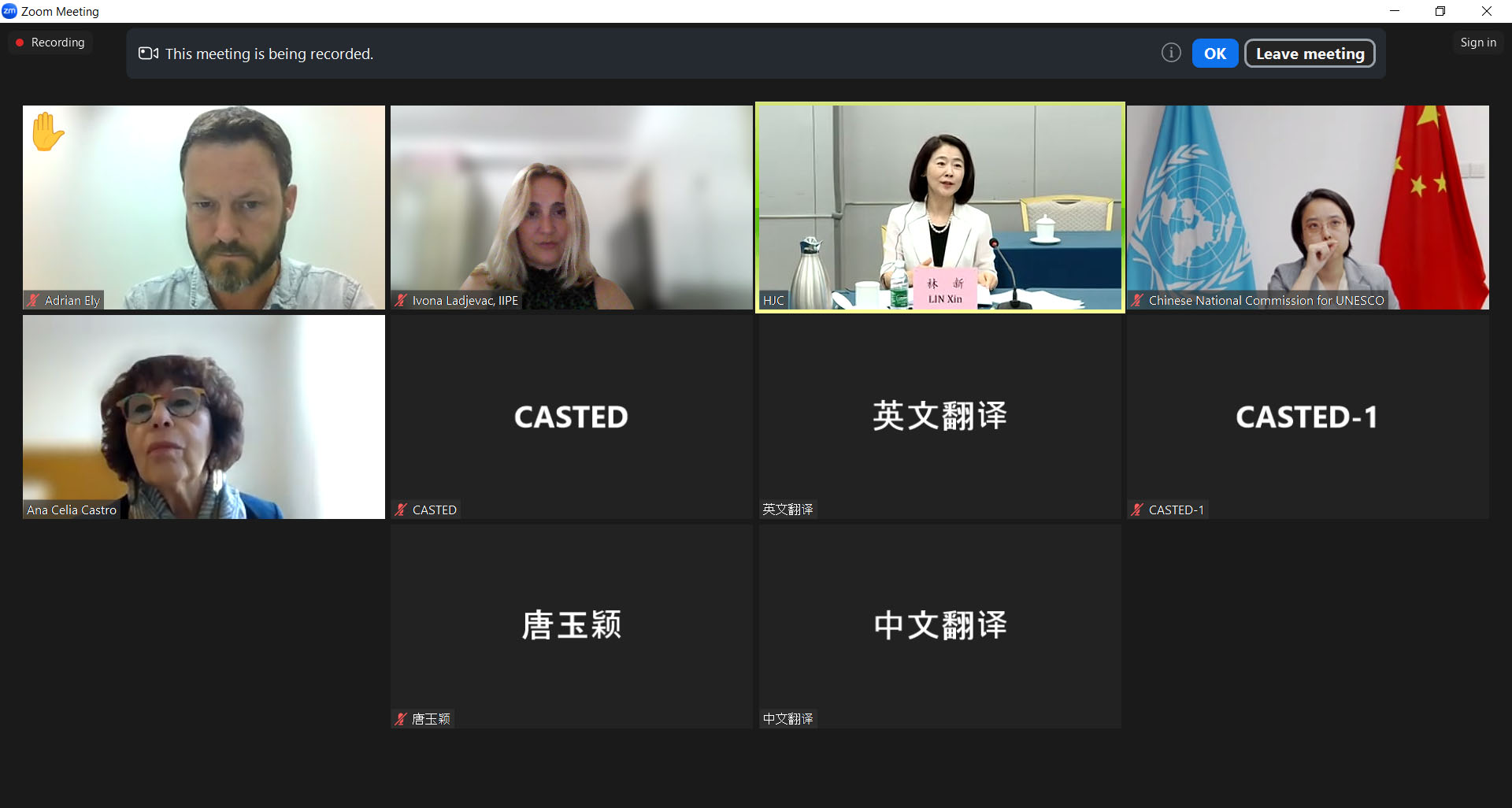
Task: Click the Leave meeting button
Action: click(1310, 54)
